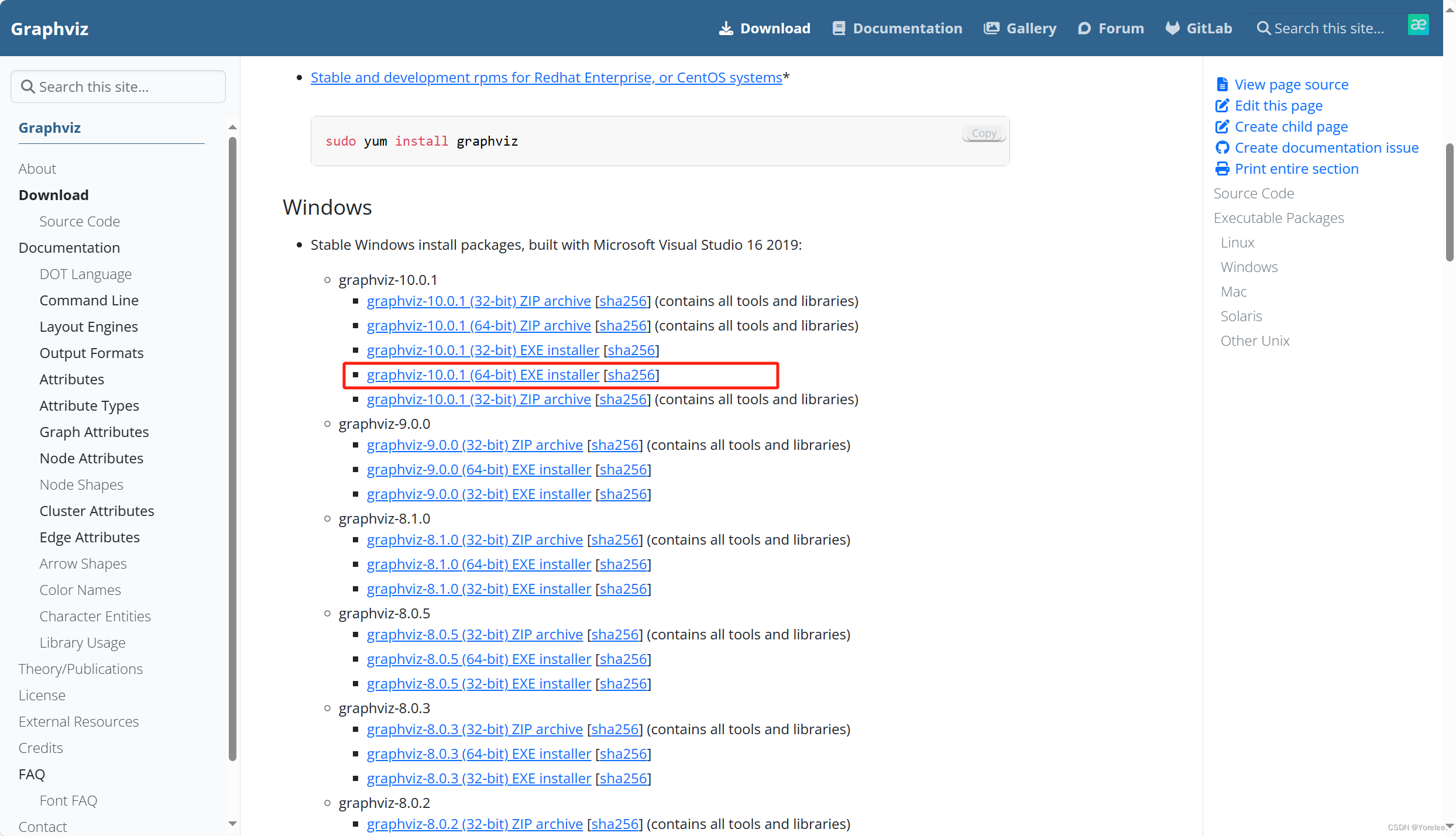
Task: Copy the yum install command
Action: pyautogui.click(x=984, y=133)
